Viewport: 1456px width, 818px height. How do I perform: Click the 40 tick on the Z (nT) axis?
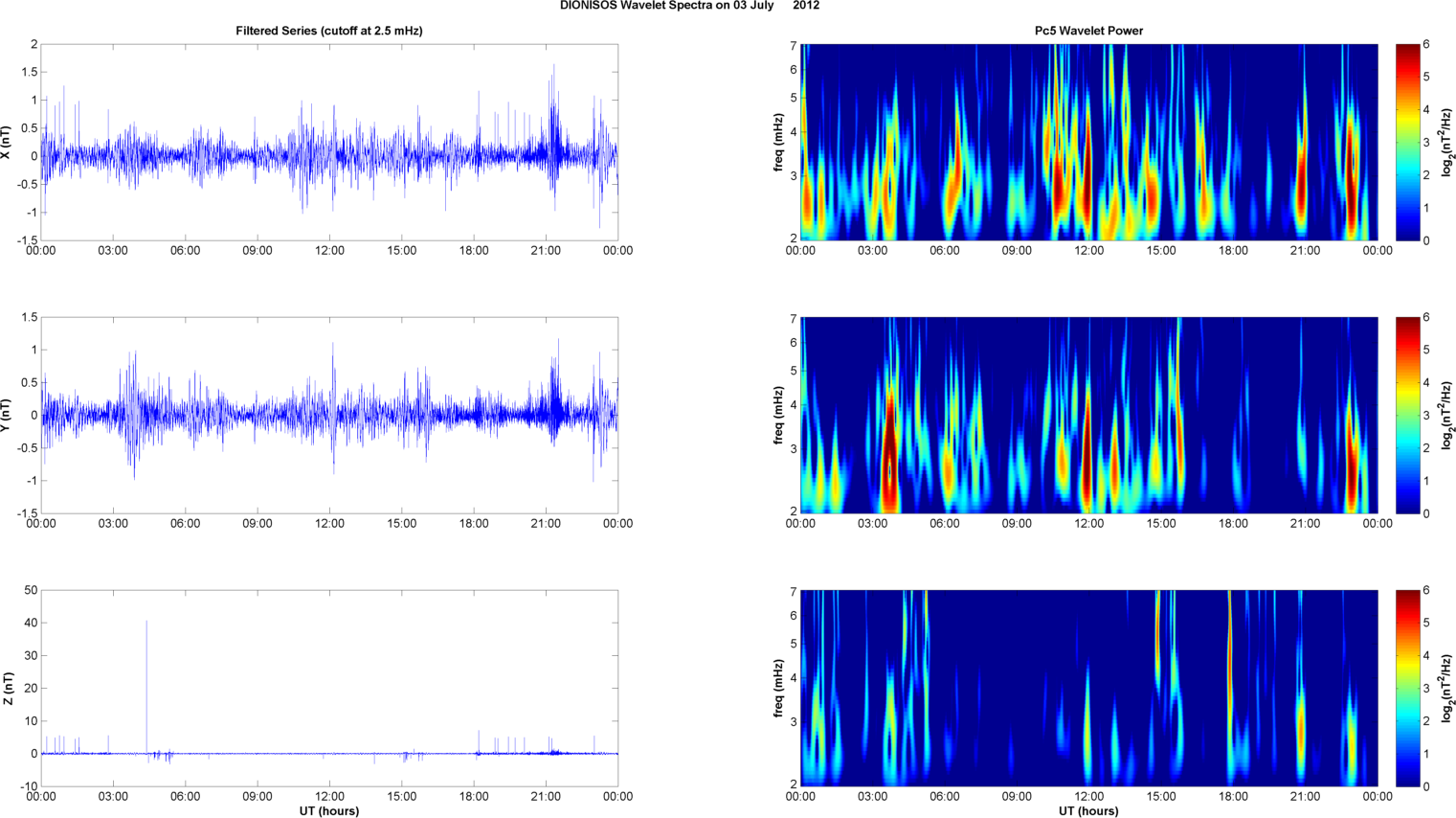(31, 623)
